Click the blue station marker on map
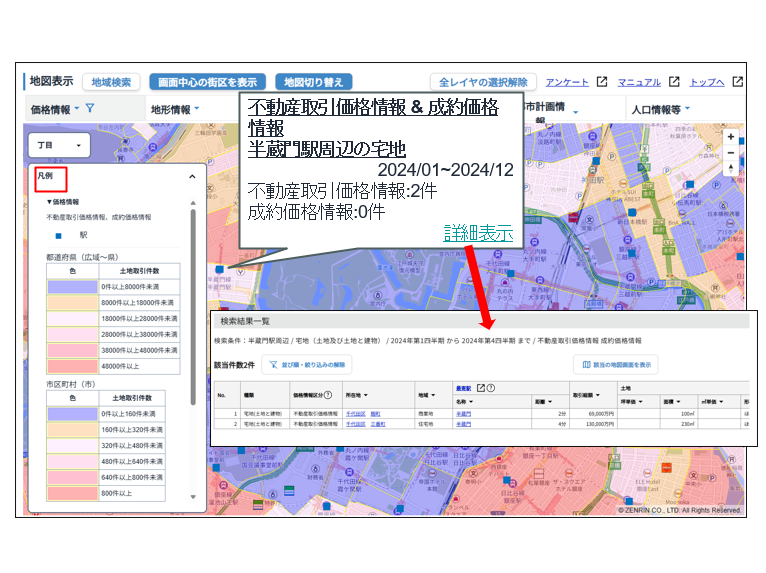766x573 pixels. coord(219,269)
